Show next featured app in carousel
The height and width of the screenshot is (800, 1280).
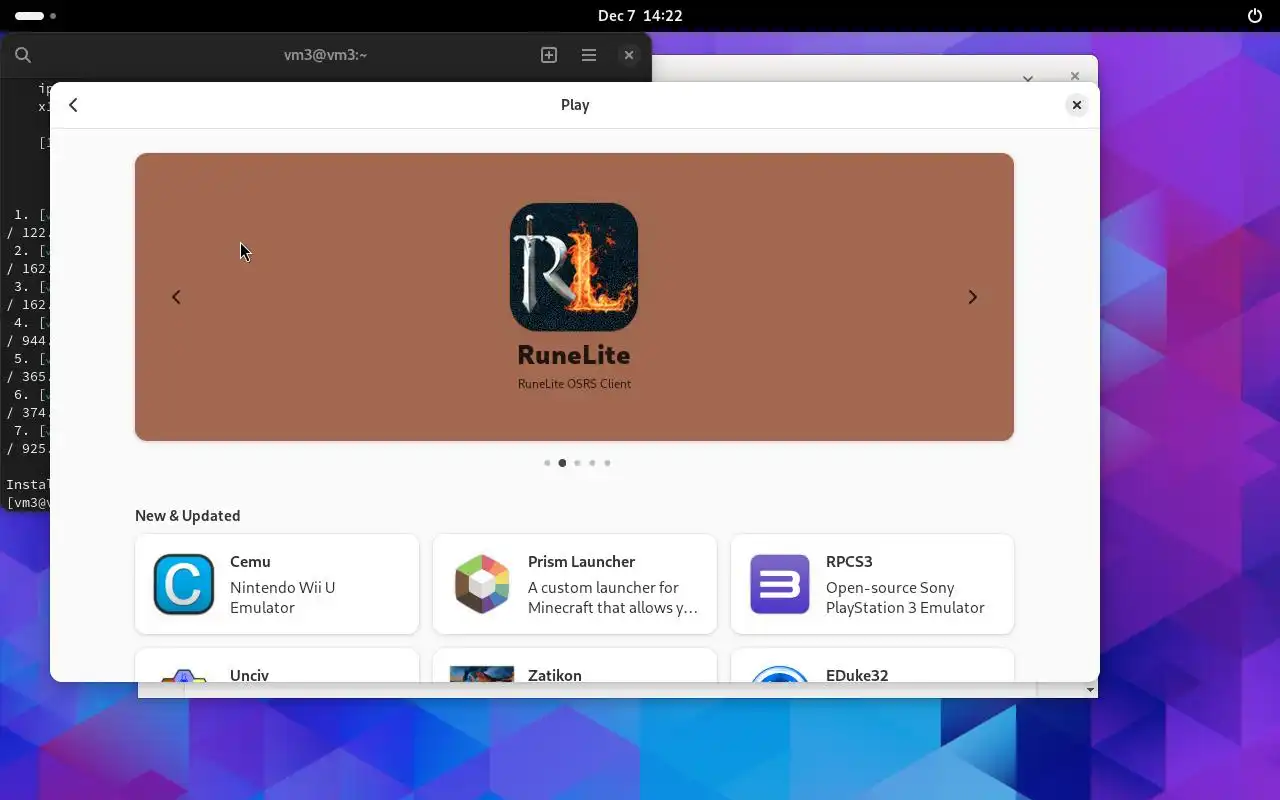click(972, 297)
